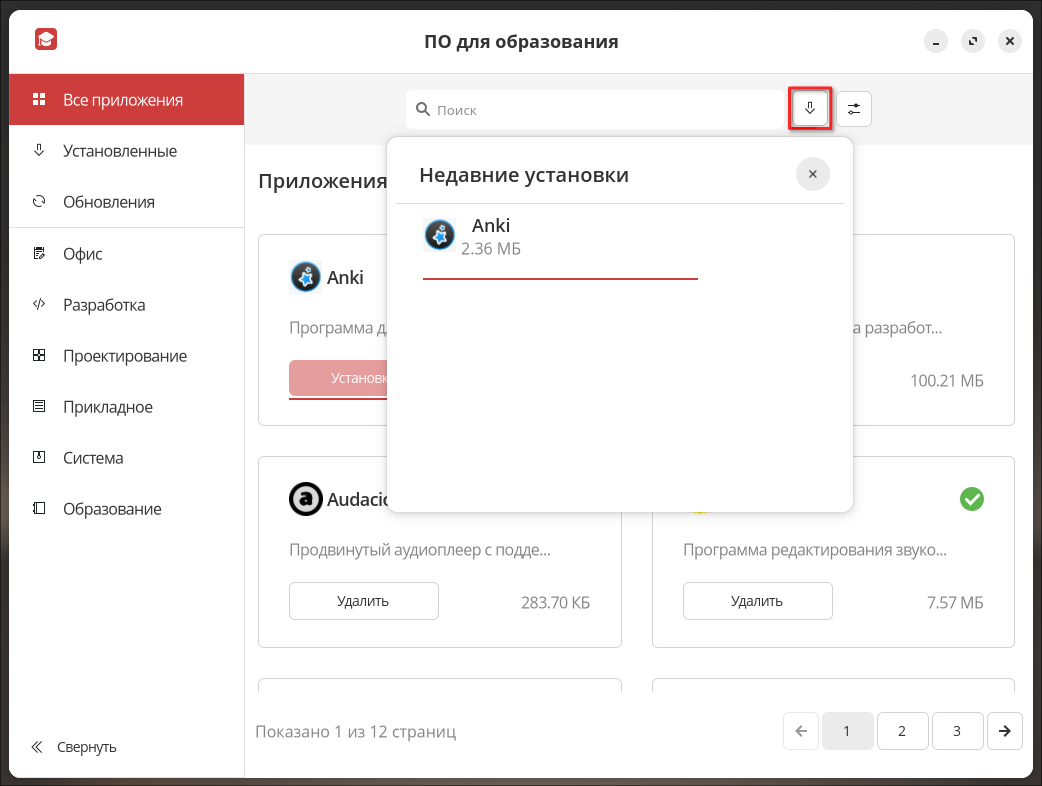Go to Установленные in sidebar
This screenshot has height=786, width=1042.
pos(120,151)
